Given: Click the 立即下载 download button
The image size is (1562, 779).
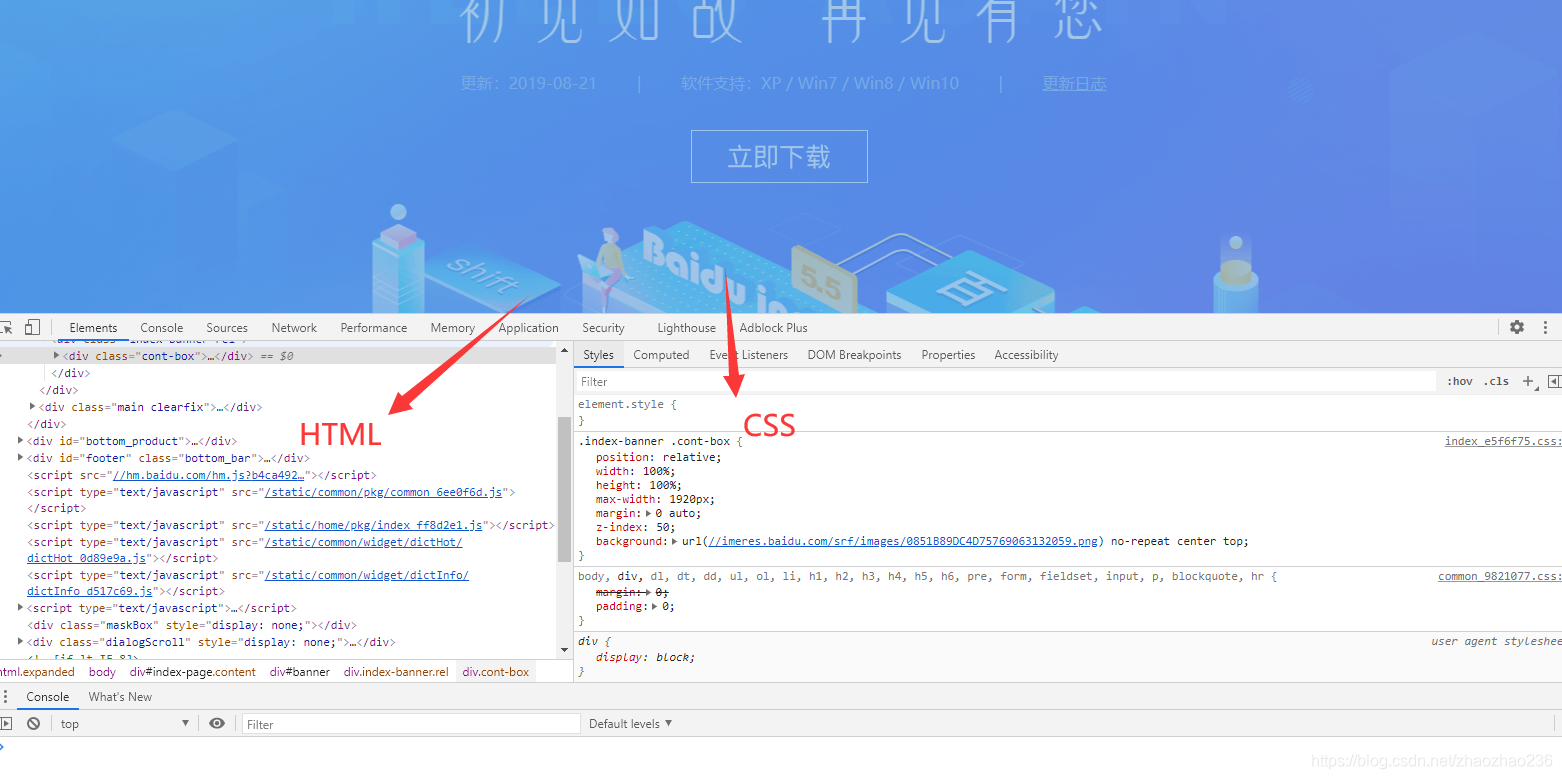Looking at the screenshot, I should pyautogui.click(x=779, y=157).
